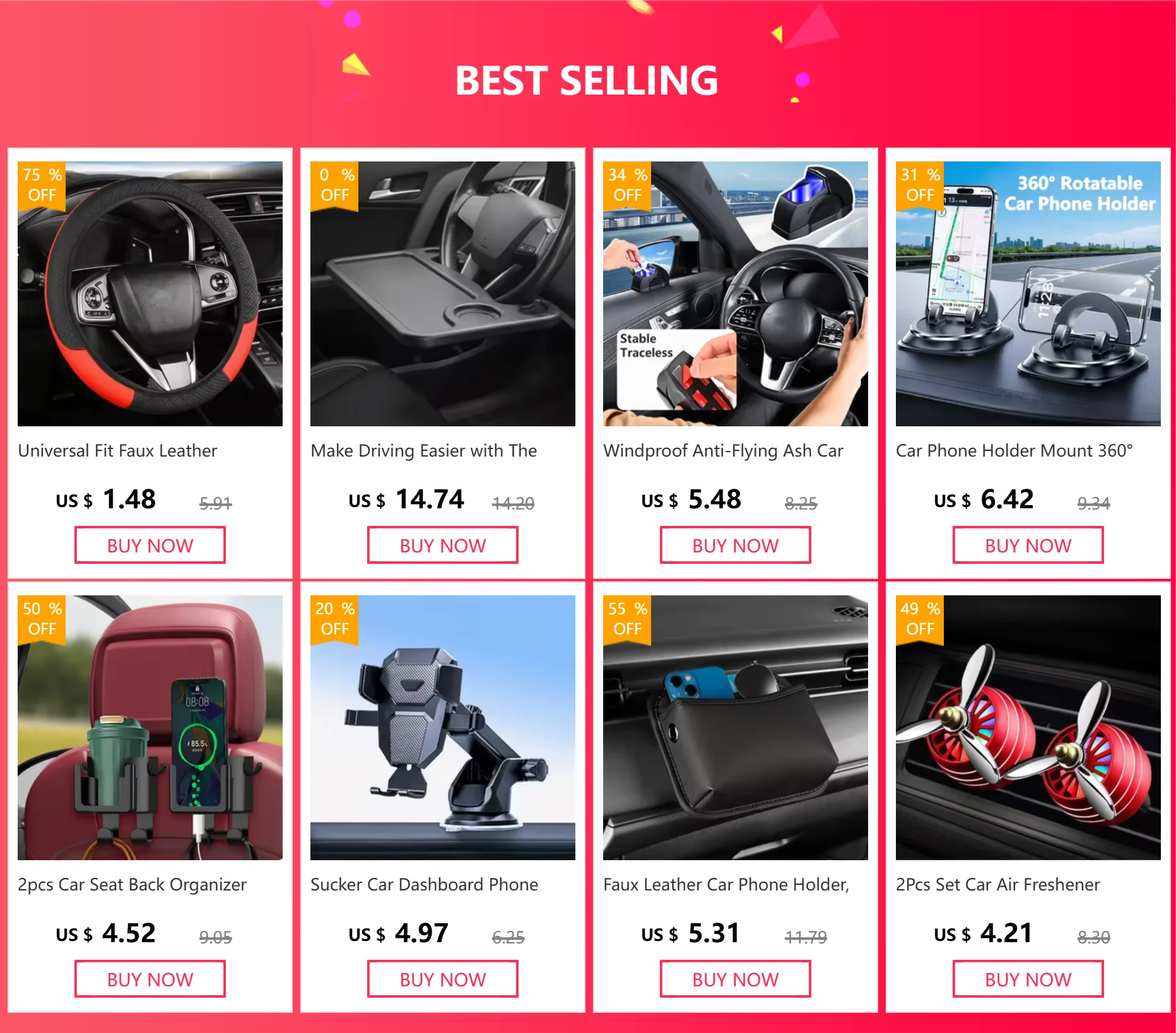Image resolution: width=1176 pixels, height=1033 pixels.
Task: Open the Make Driving Easier with The title
Action: tap(424, 451)
